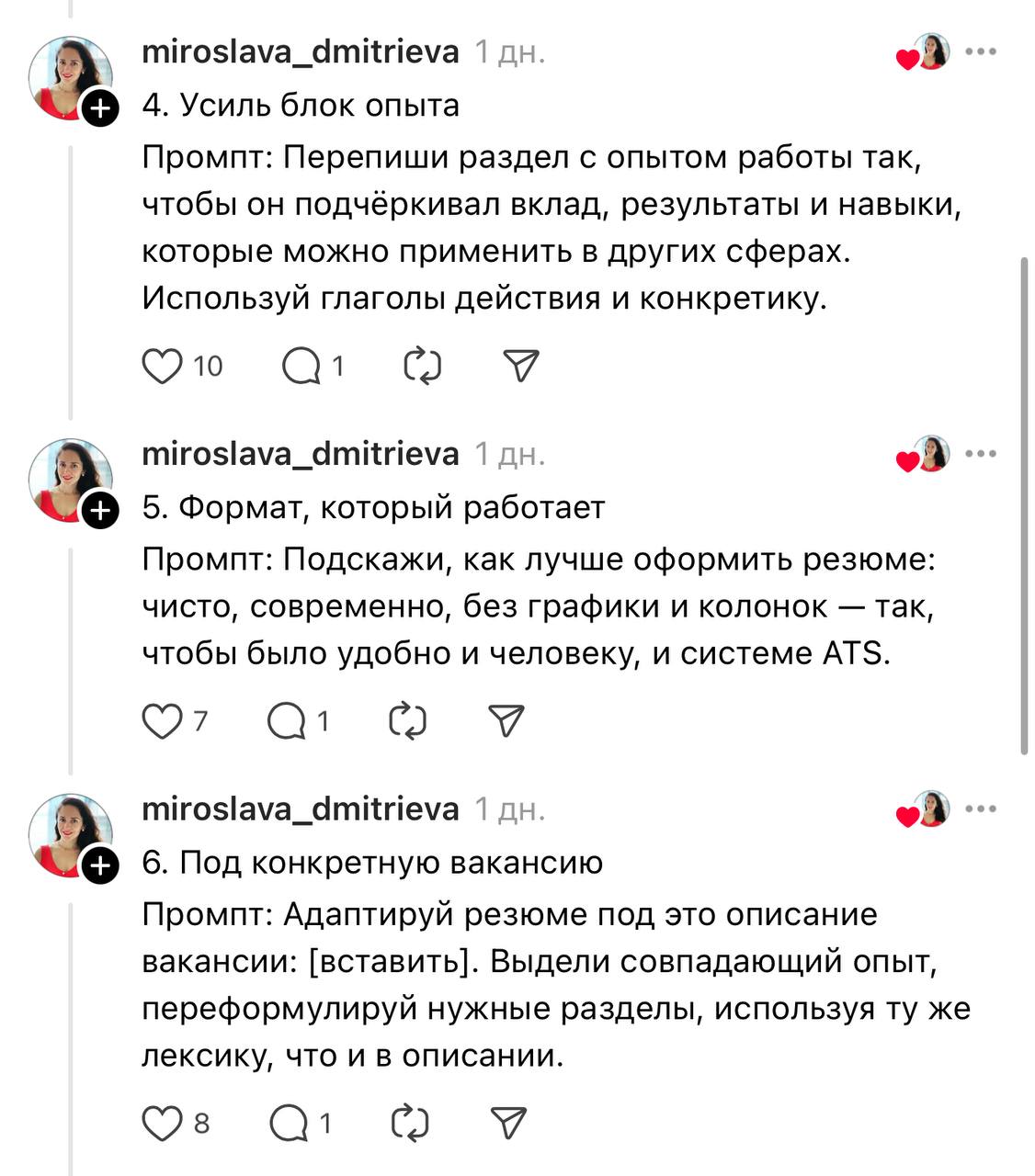This screenshot has width=1035, height=1176.
Task: Open the three-dot menu on post 4
Action: tap(981, 52)
